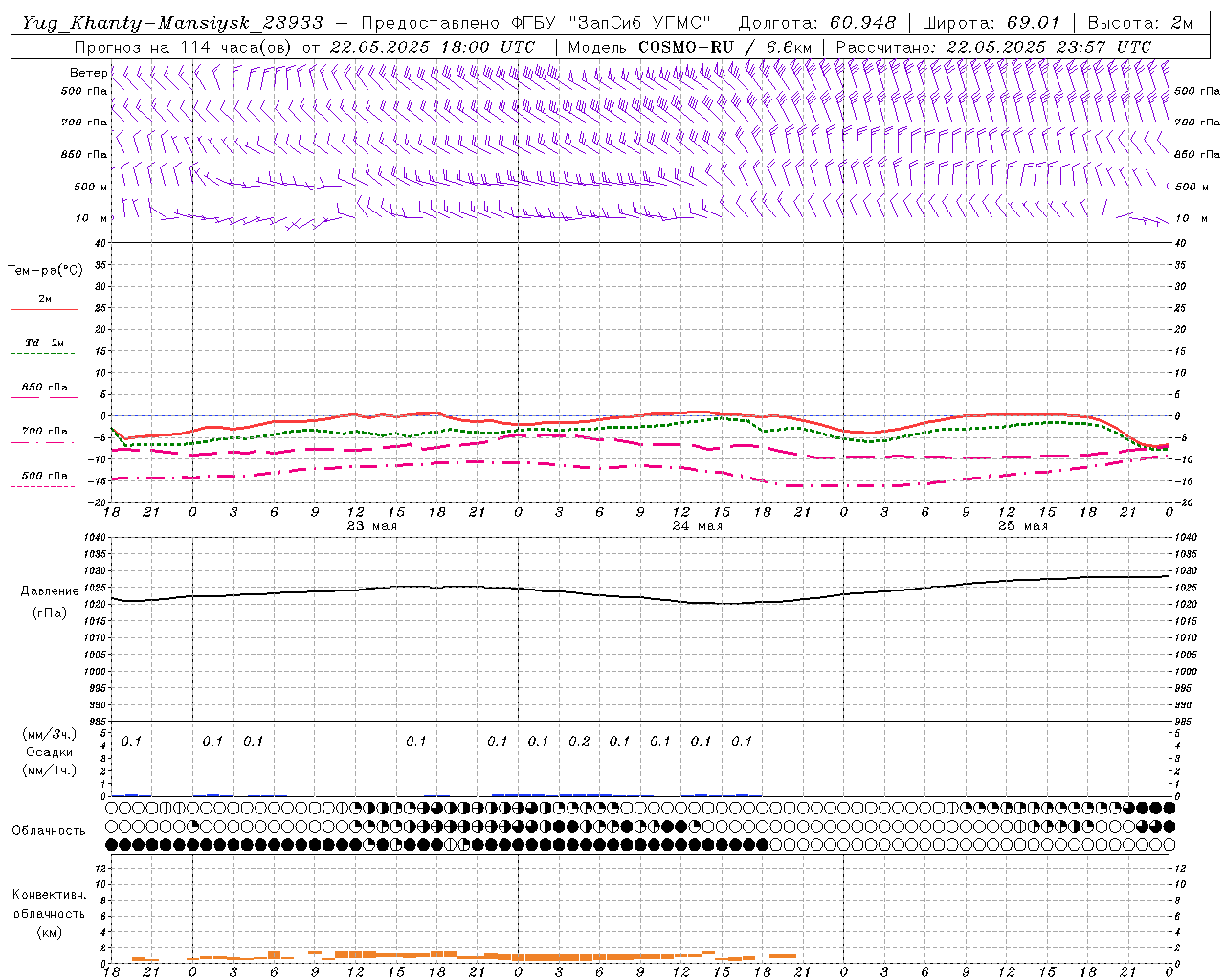Select the Давление panel label
This screenshot has width=1225, height=980.
pos(50,591)
